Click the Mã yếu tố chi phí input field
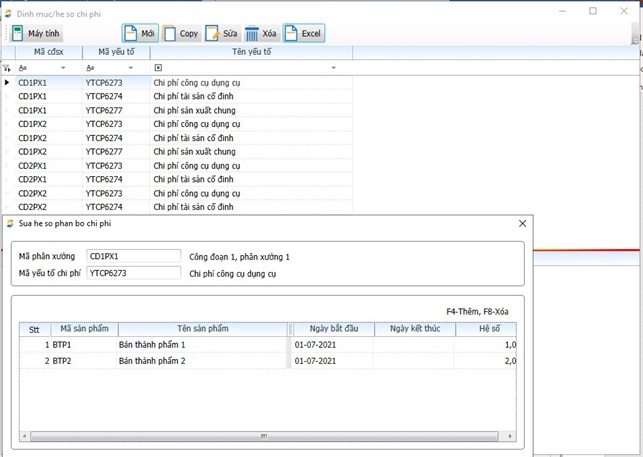The height and width of the screenshot is (457, 643). click(133, 273)
